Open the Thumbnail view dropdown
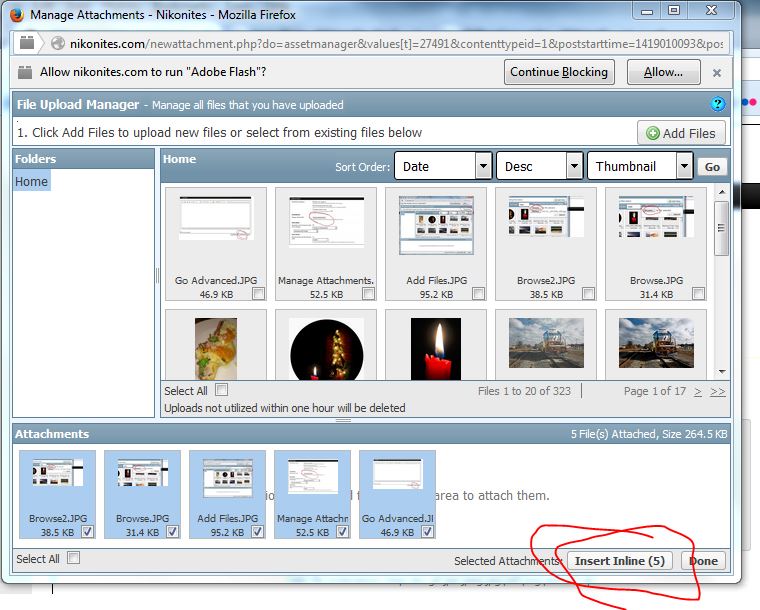The width and height of the screenshot is (760, 610). (640, 166)
